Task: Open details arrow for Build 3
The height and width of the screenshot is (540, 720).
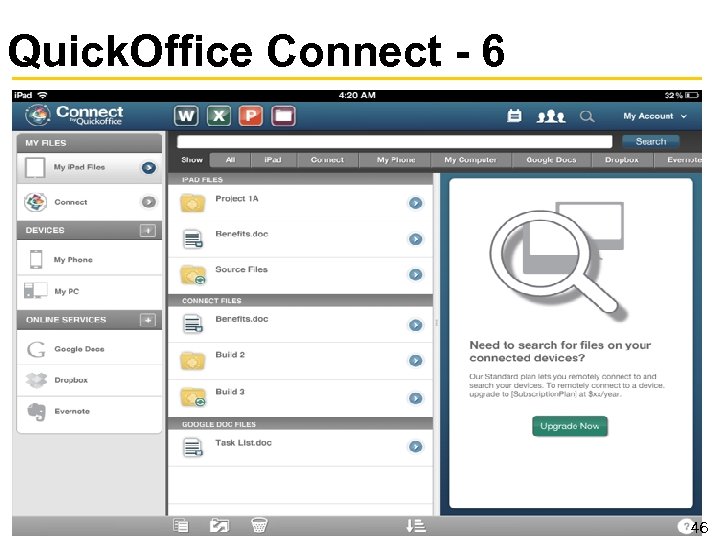Action: [x=415, y=398]
